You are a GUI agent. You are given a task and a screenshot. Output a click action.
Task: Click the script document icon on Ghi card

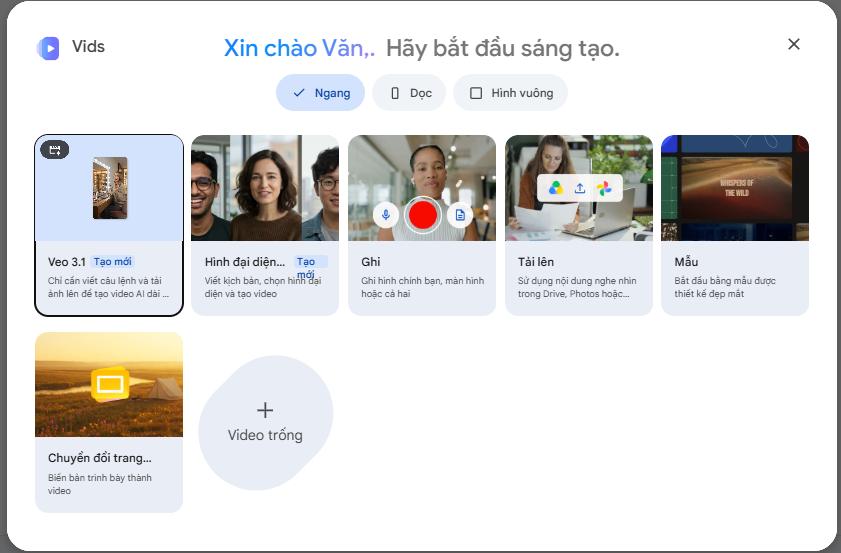point(460,215)
